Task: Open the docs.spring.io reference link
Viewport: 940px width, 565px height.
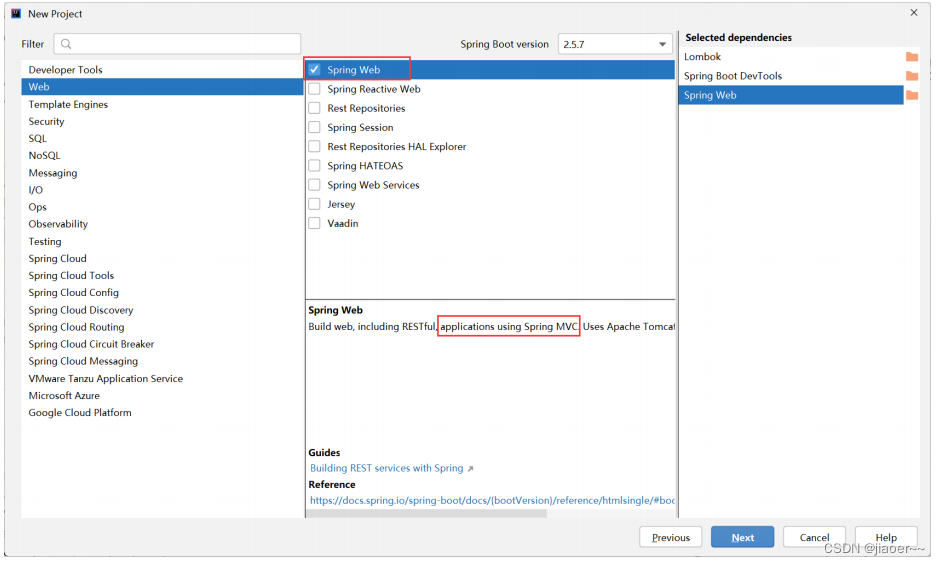Action: [x=492, y=500]
